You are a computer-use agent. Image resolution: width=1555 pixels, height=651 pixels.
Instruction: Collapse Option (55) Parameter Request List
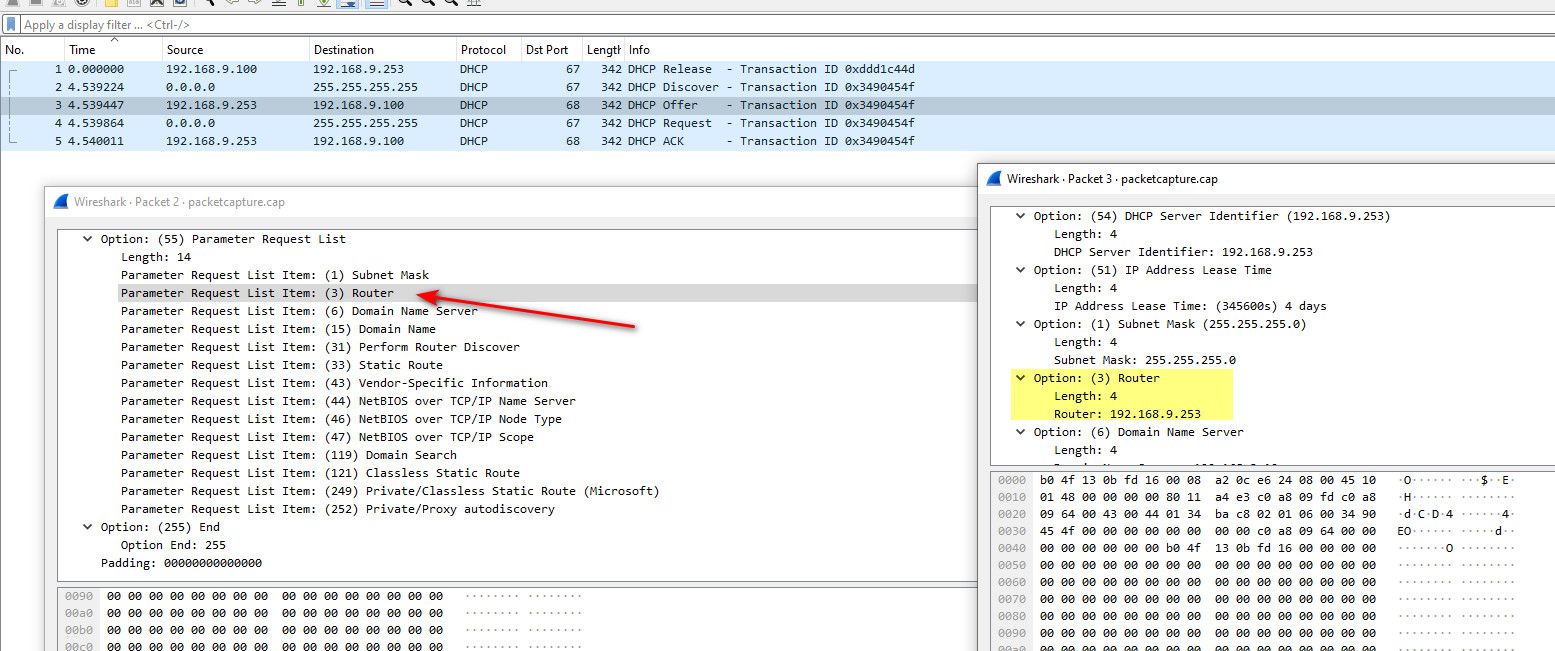pos(88,239)
